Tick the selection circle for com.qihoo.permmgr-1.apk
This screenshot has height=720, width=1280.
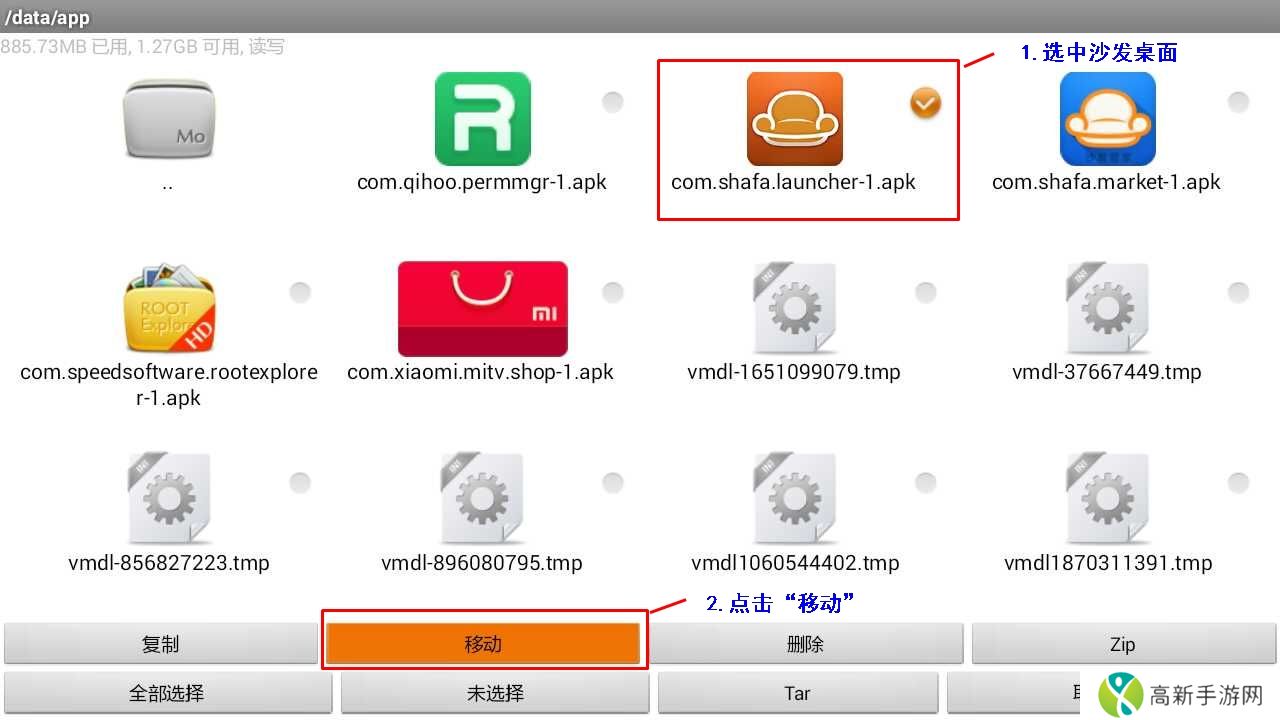[612, 102]
